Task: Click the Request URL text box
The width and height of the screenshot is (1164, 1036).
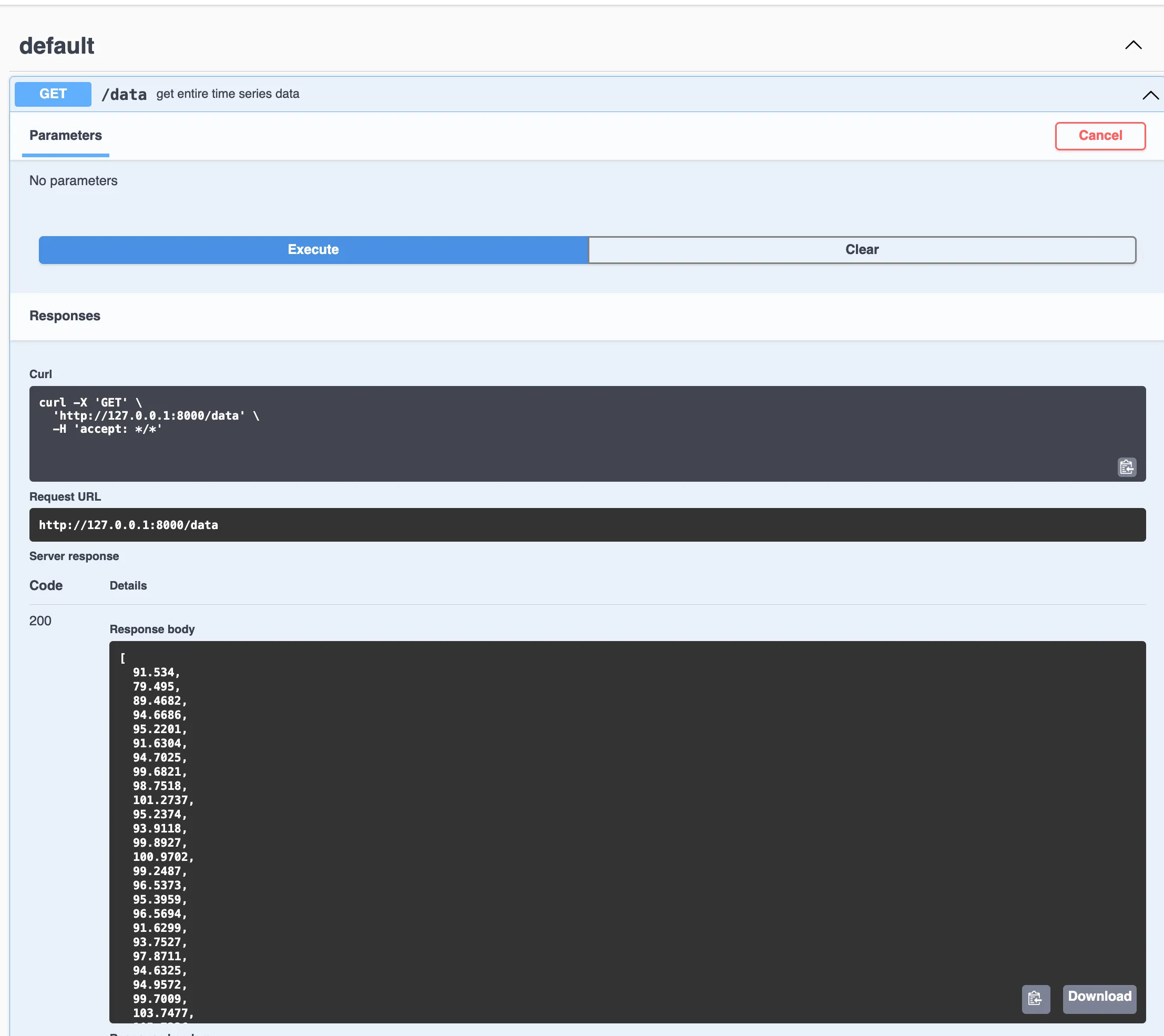Action: 587,524
